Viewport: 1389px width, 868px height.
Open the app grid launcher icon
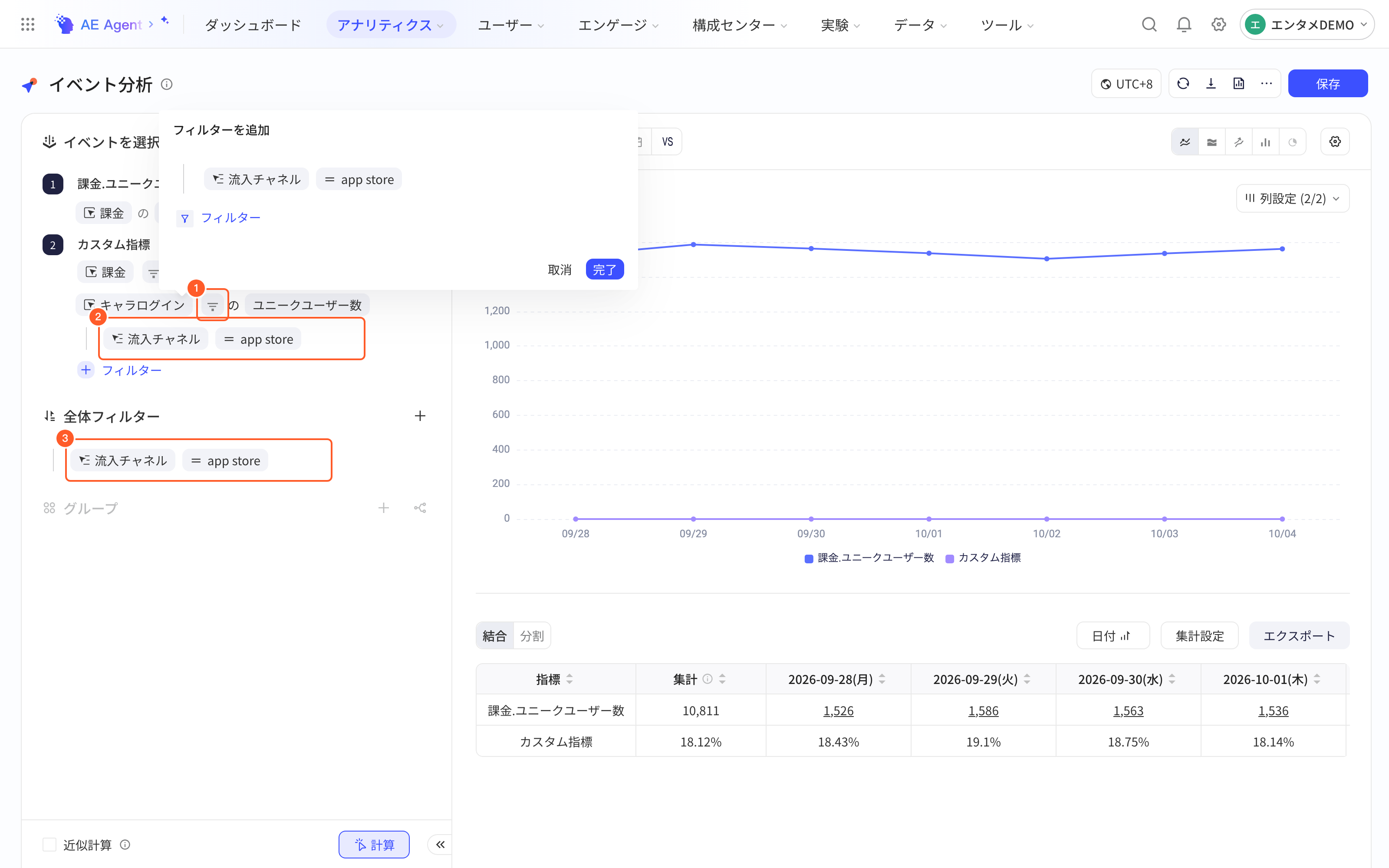(27, 24)
